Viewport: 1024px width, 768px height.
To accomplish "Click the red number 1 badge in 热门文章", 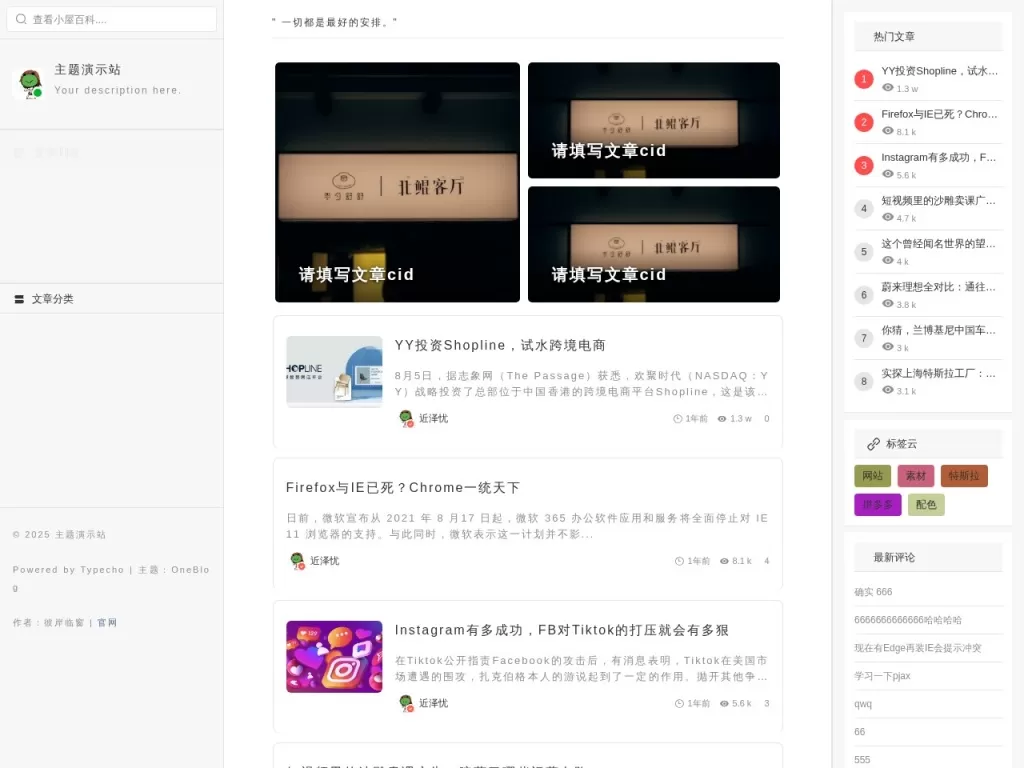I will click(863, 79).
